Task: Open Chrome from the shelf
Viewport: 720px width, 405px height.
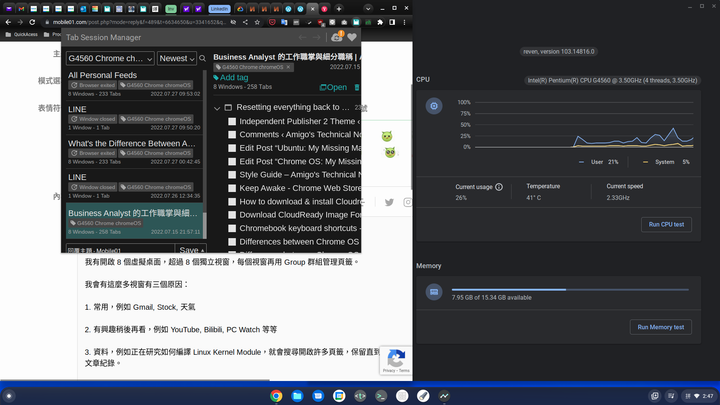Action: click(276, 396)
